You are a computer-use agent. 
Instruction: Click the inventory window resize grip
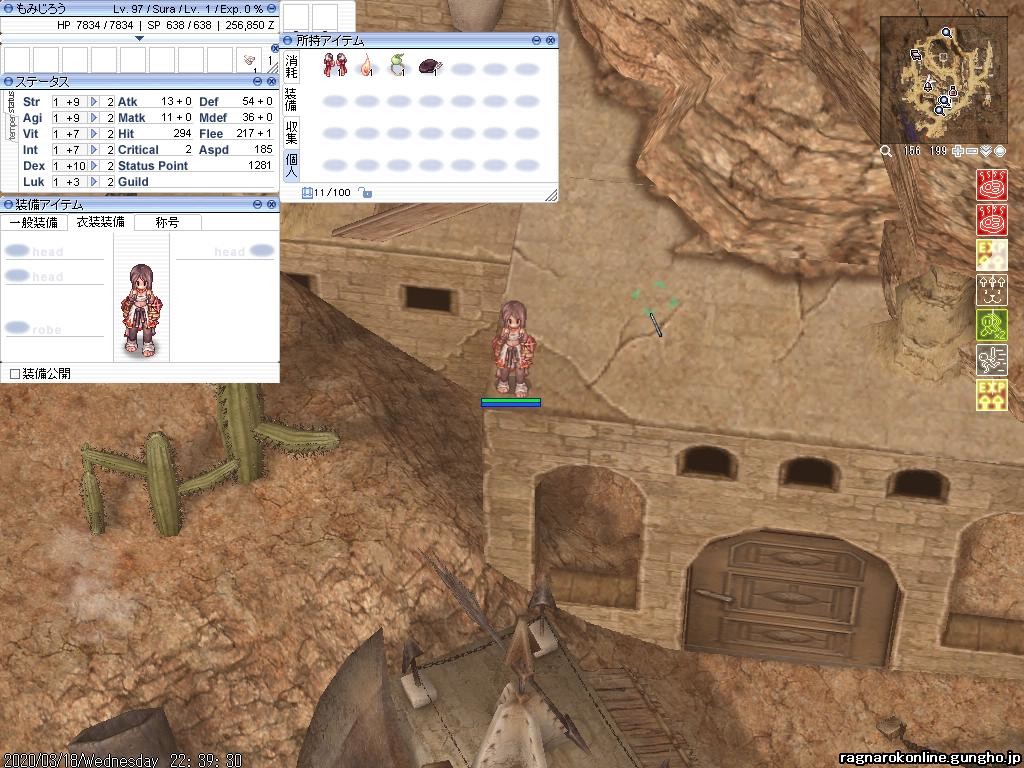click(551, 195)
